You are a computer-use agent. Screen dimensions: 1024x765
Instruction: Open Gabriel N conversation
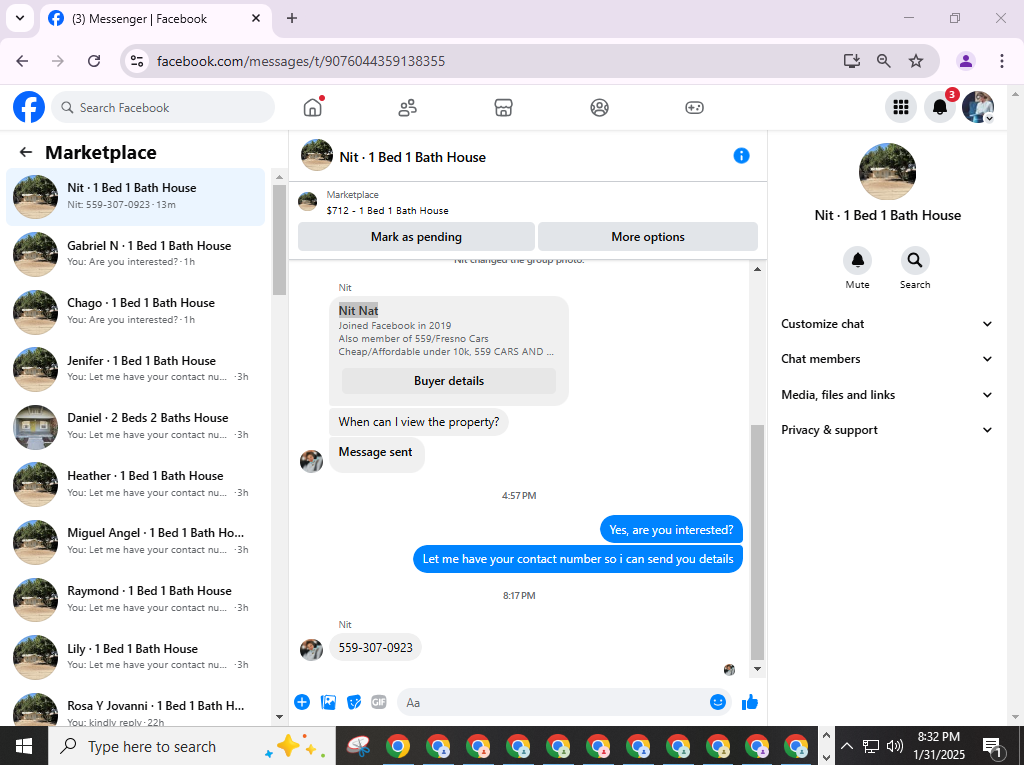[136, 254]
